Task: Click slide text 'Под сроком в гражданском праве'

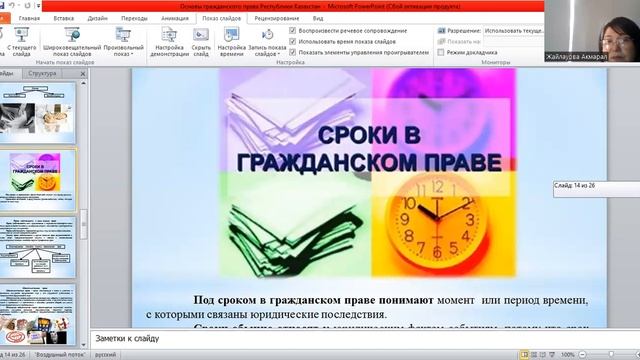Action: point(284,300)
